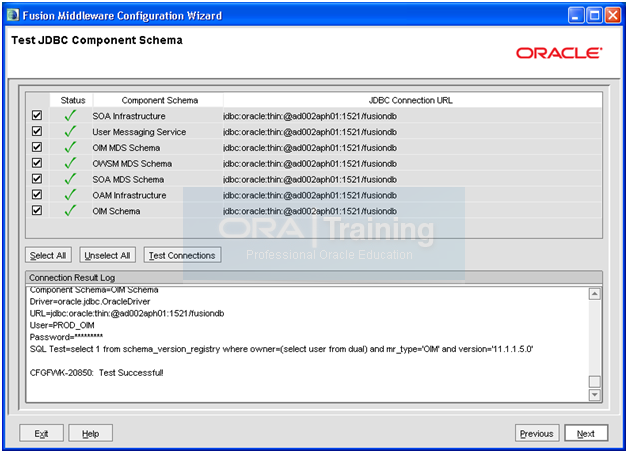Click the JDBC URL for OIM Schema row
This screenshot has height=453, width=628.
(310, 211)
